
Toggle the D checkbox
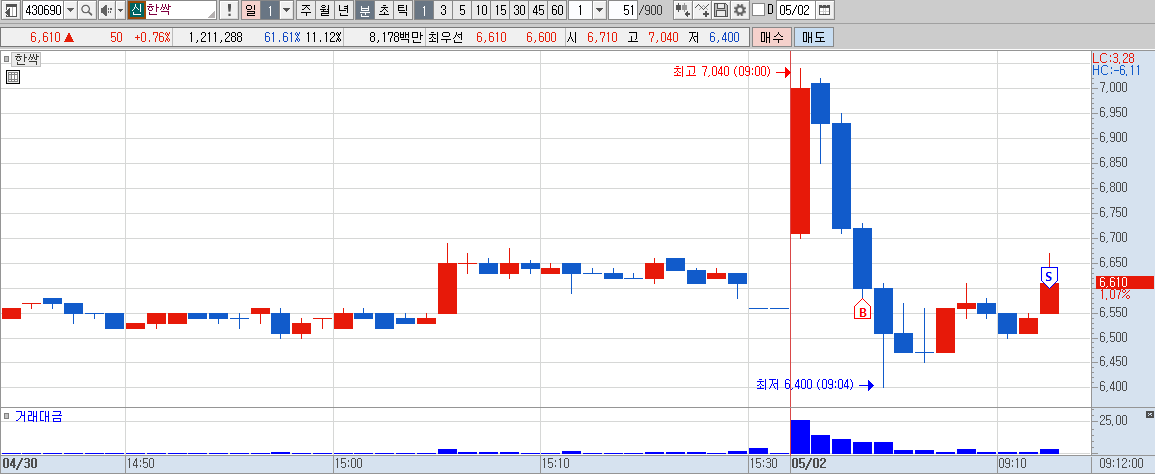coord(758,10)
